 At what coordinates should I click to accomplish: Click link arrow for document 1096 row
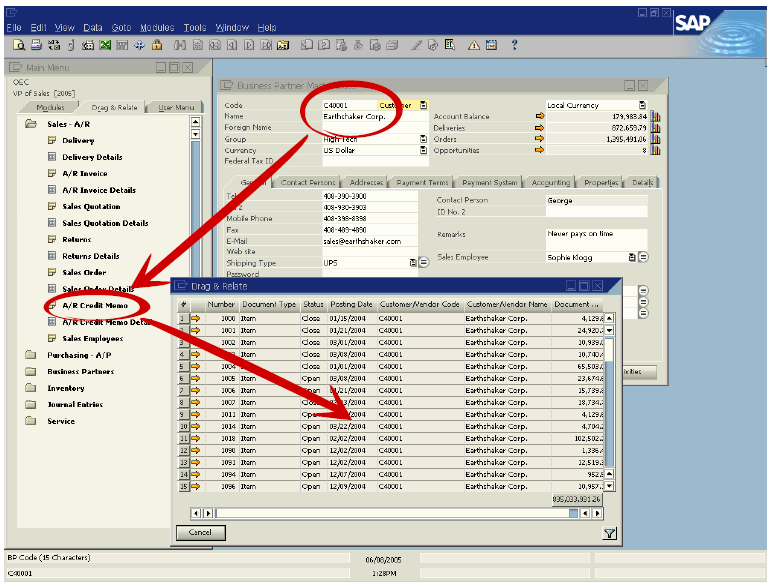(x=195, y=486)
